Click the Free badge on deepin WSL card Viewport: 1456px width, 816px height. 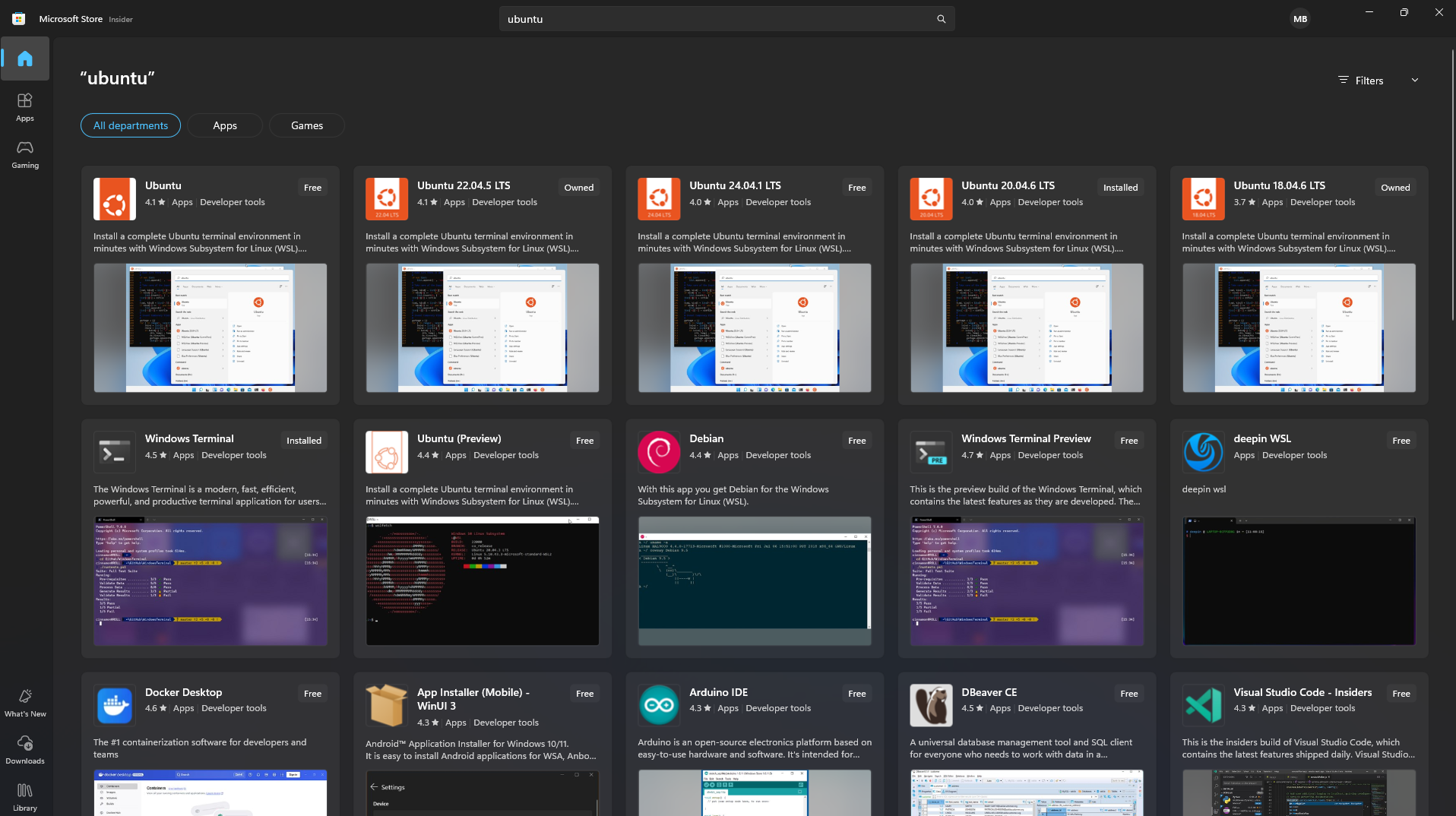pos(1401,441)
